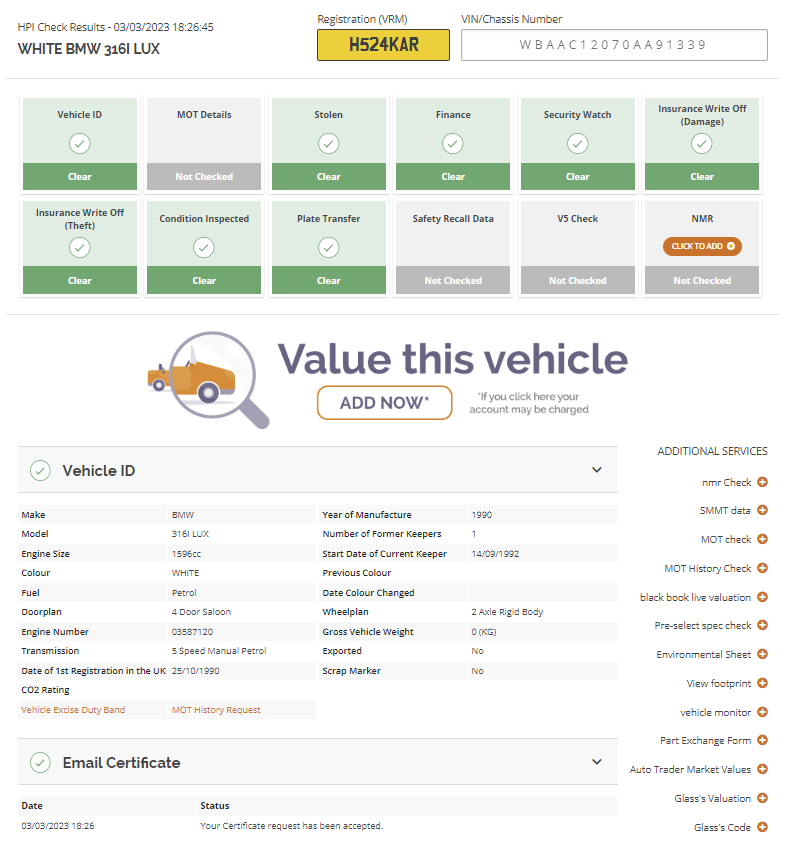Select the 2 Axle Rigid Body value
Screen dimensions: 787x842
tap(507, 612)
